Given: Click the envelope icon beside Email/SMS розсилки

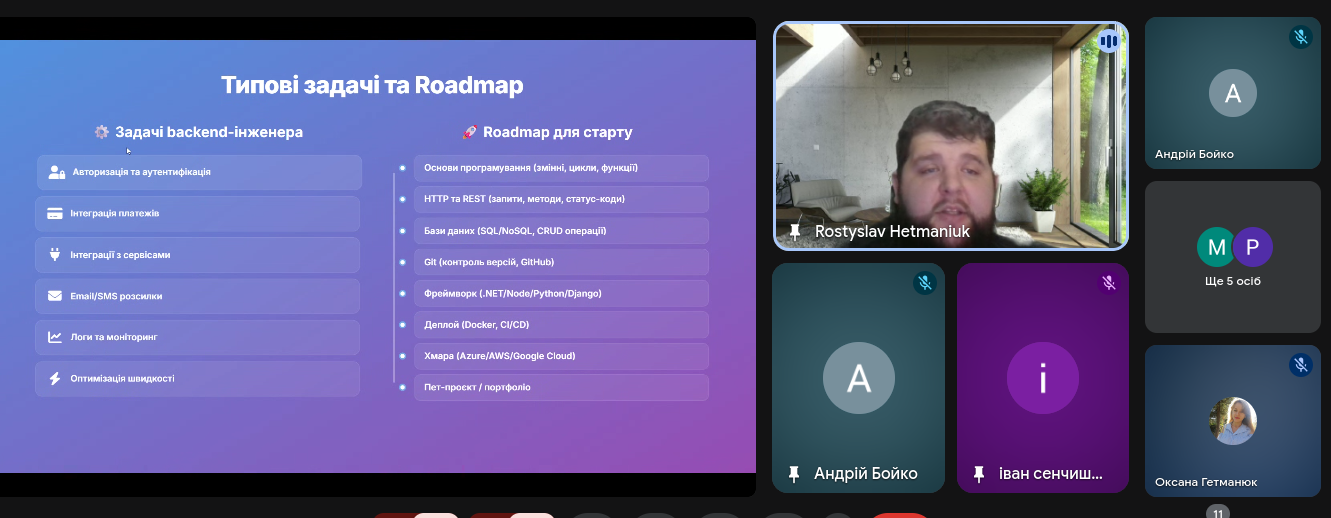Looking at the screenshot, I should tap(55, 296).
